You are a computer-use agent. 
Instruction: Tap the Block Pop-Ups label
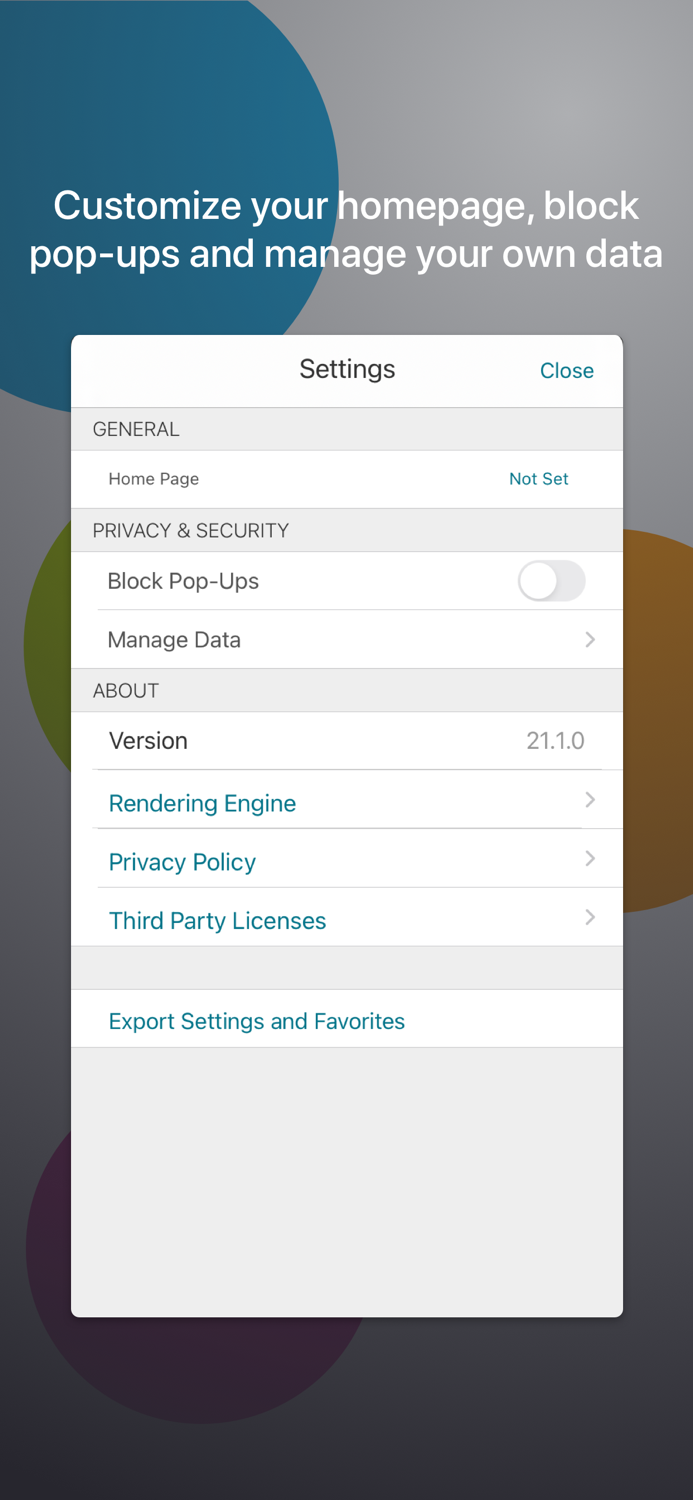(183, 581)
